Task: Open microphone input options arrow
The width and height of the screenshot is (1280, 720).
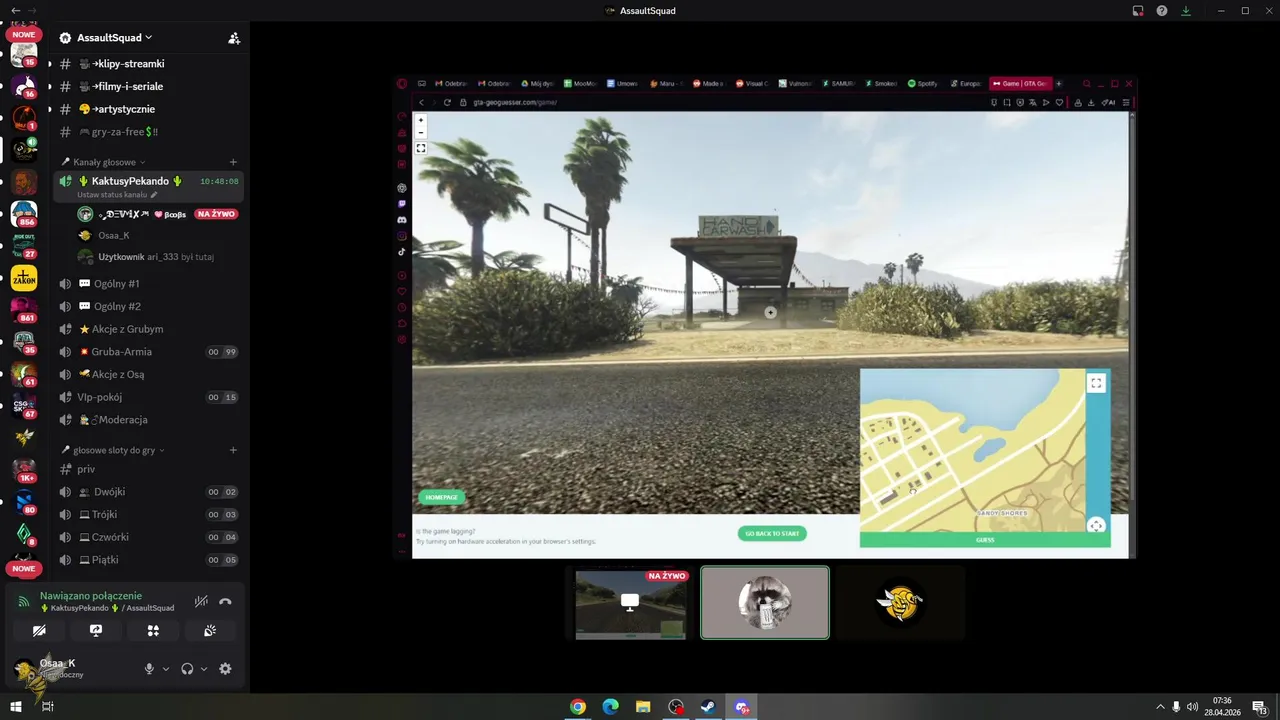Action: [166, 669]
